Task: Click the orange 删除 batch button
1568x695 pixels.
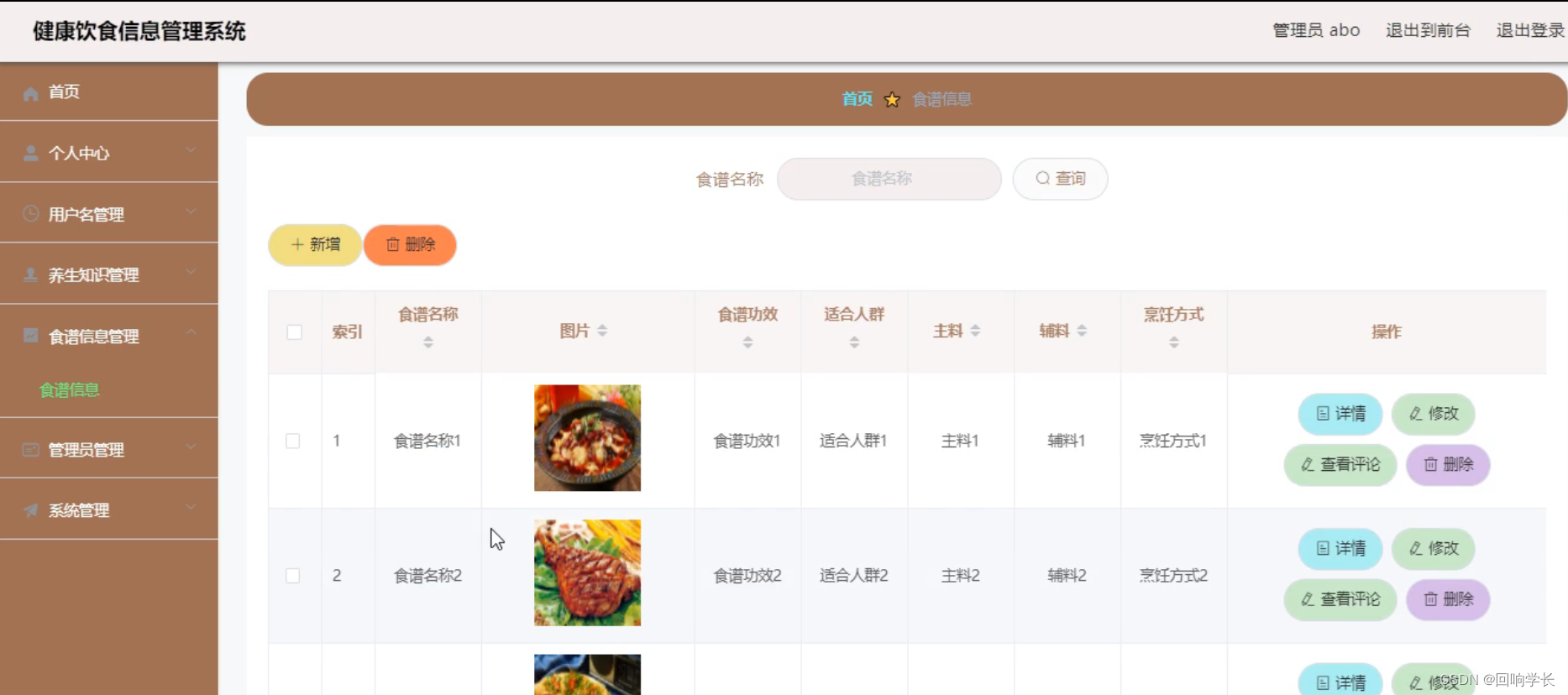Action: tap(411, 245)
